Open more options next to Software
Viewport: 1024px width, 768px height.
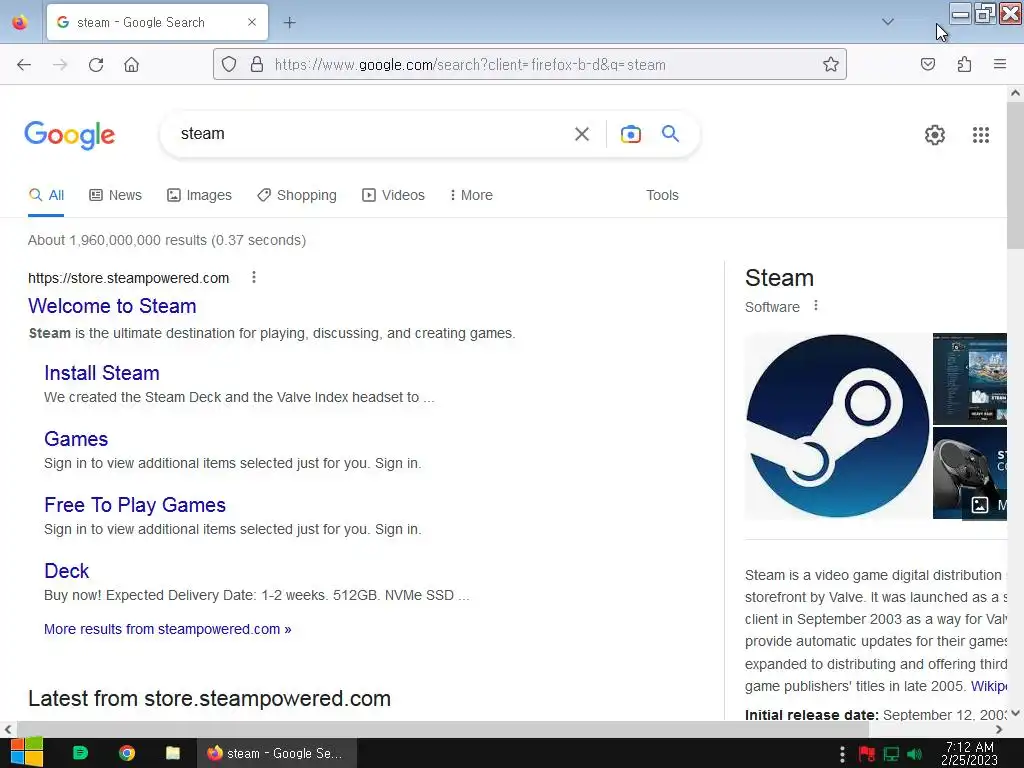click(x=816, y=306)
